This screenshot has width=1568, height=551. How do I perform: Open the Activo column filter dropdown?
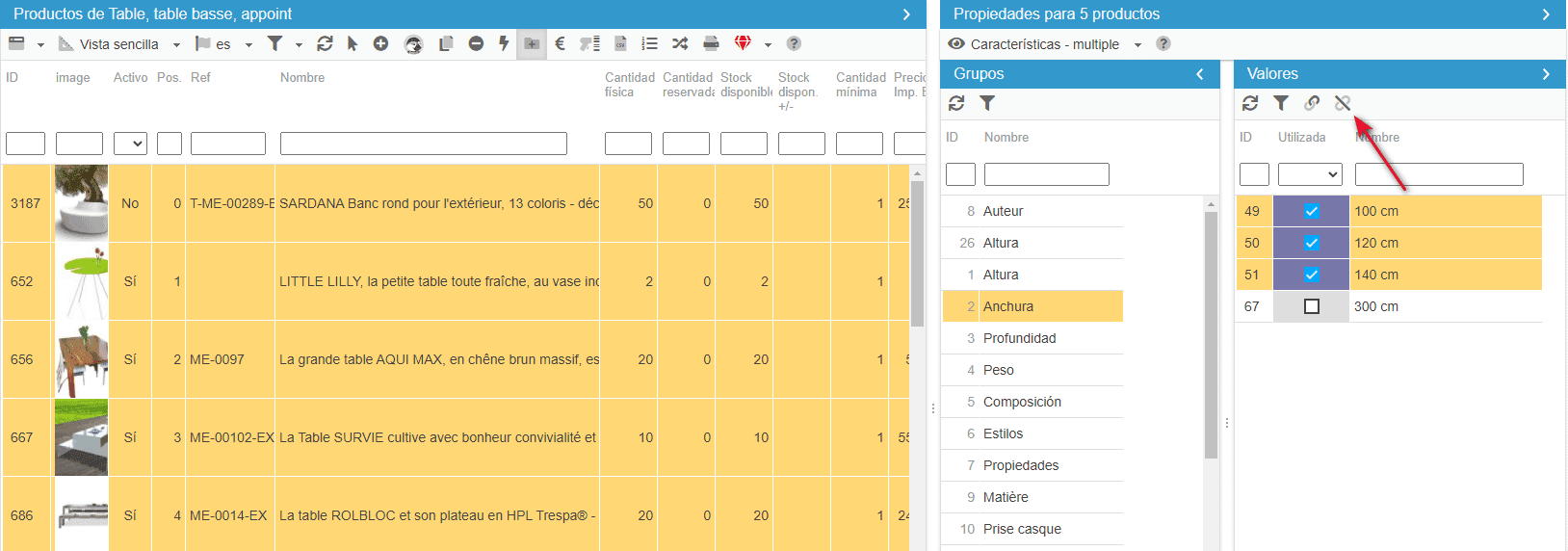[x=130, y=144]
